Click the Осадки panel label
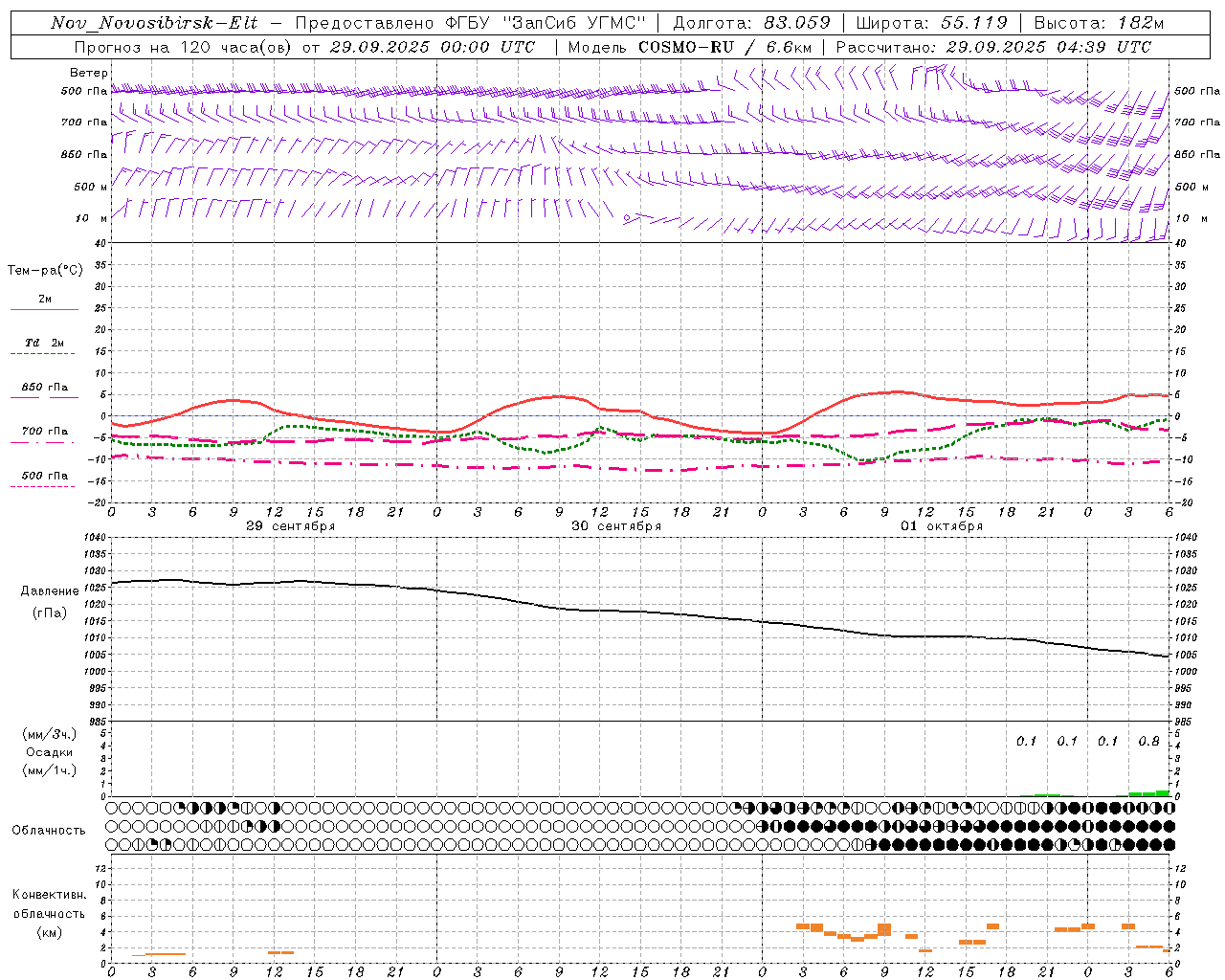1225x980 pixels. [48, 752]
